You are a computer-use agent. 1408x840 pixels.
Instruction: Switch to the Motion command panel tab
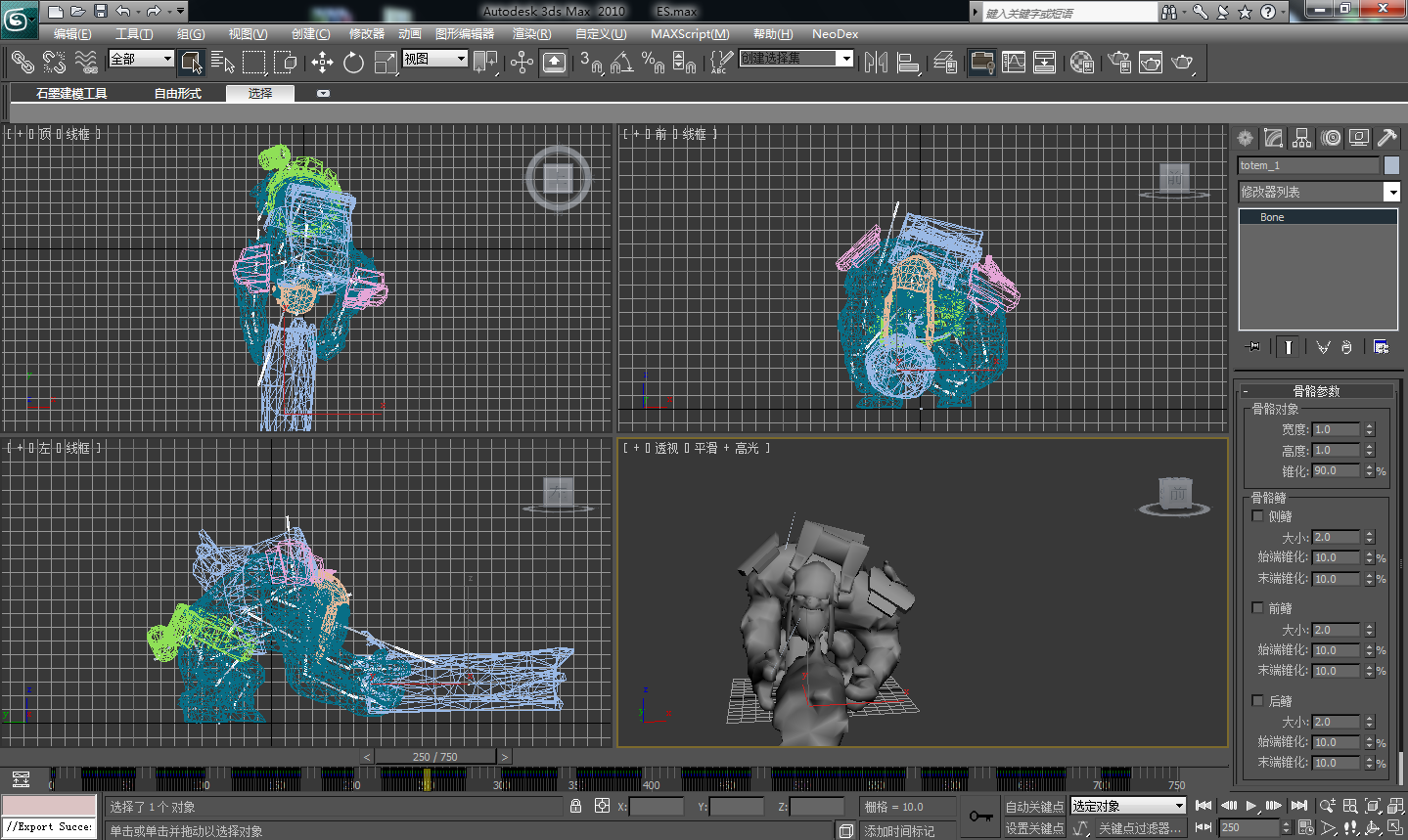[1331, 138]
